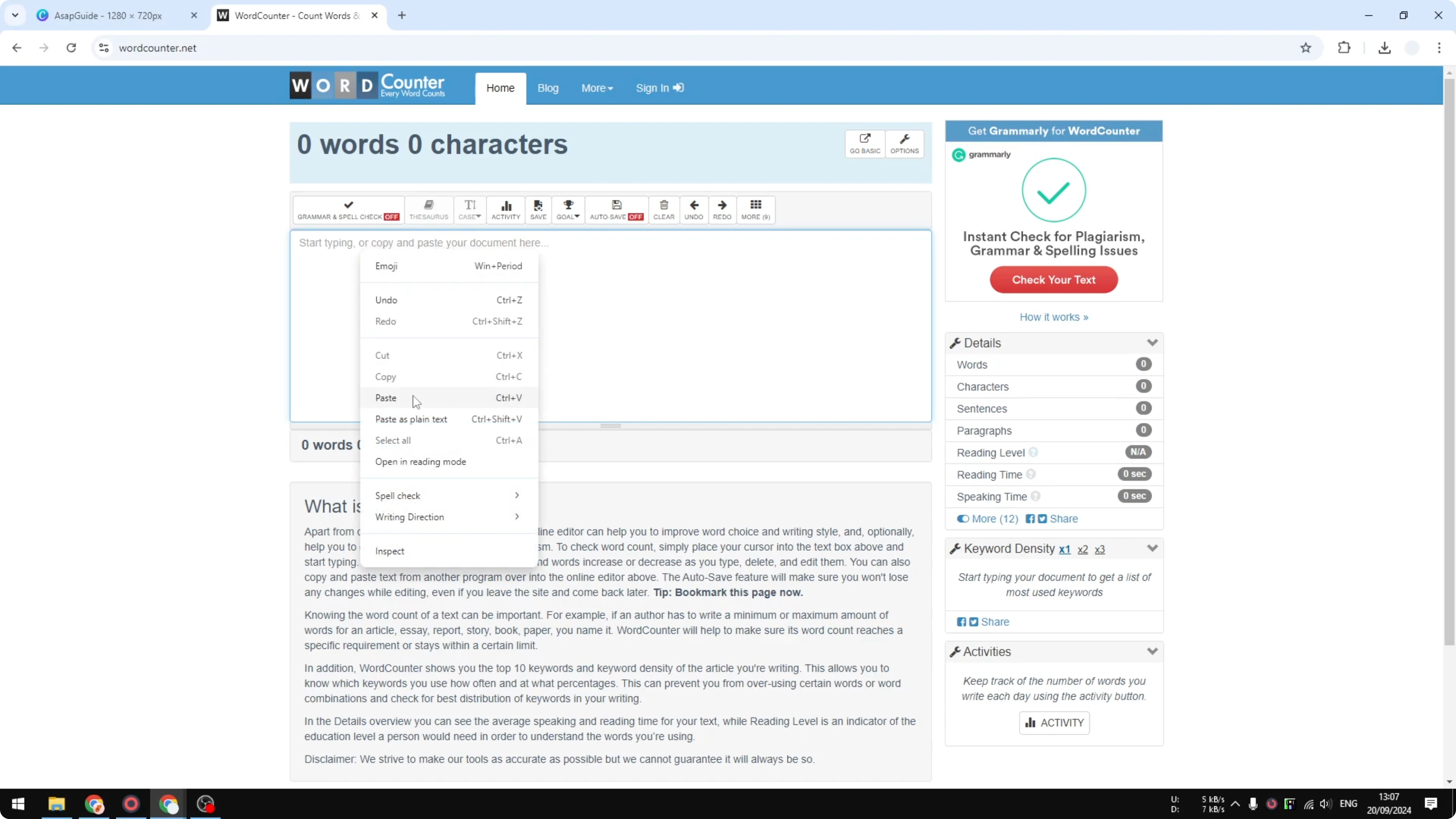The width and height of the screenshot is (1456, 819).
Task: Click Reading Level help icon
Action: [x=1033, y=452]
